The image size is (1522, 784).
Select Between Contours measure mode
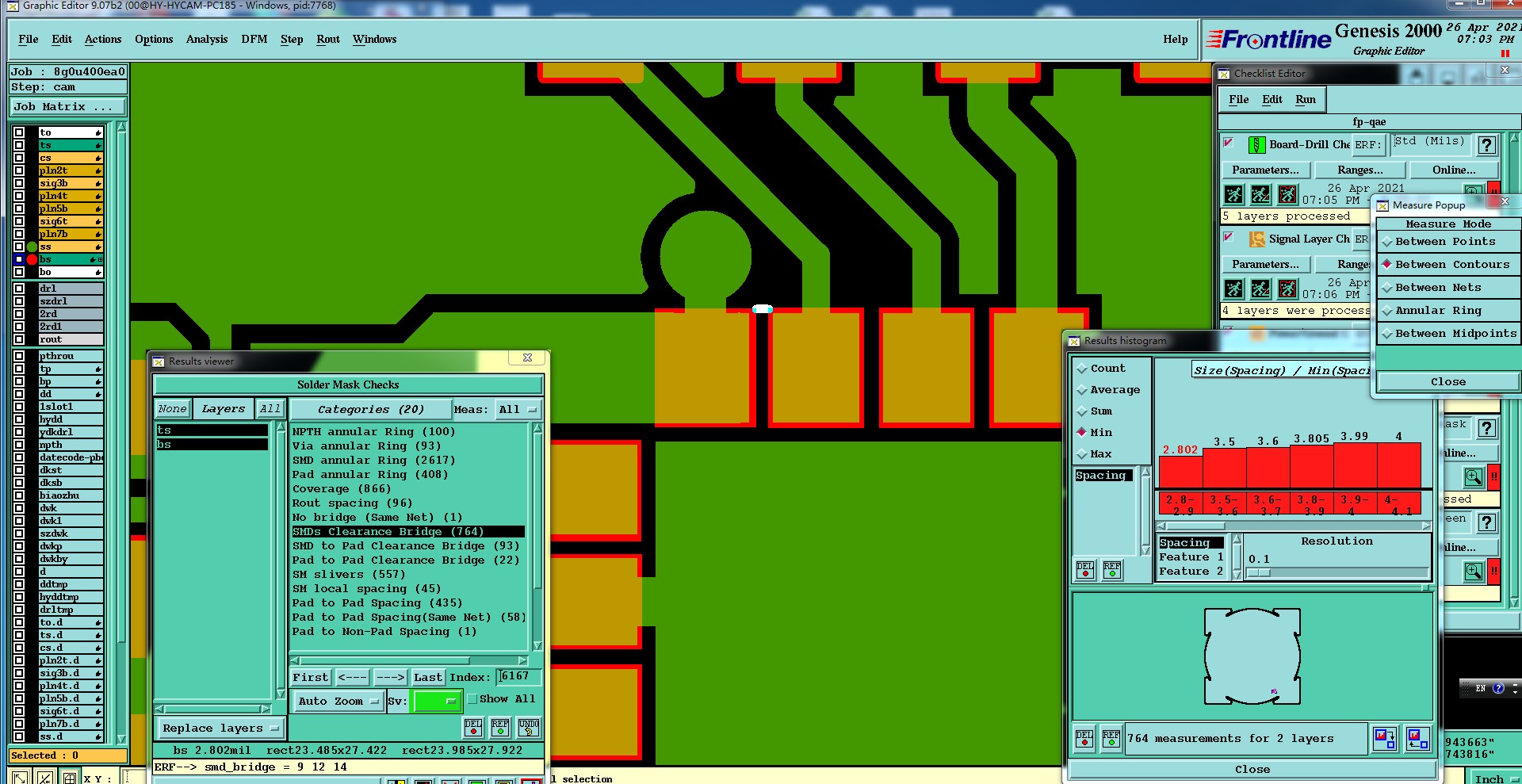[x=1446, y=265]
